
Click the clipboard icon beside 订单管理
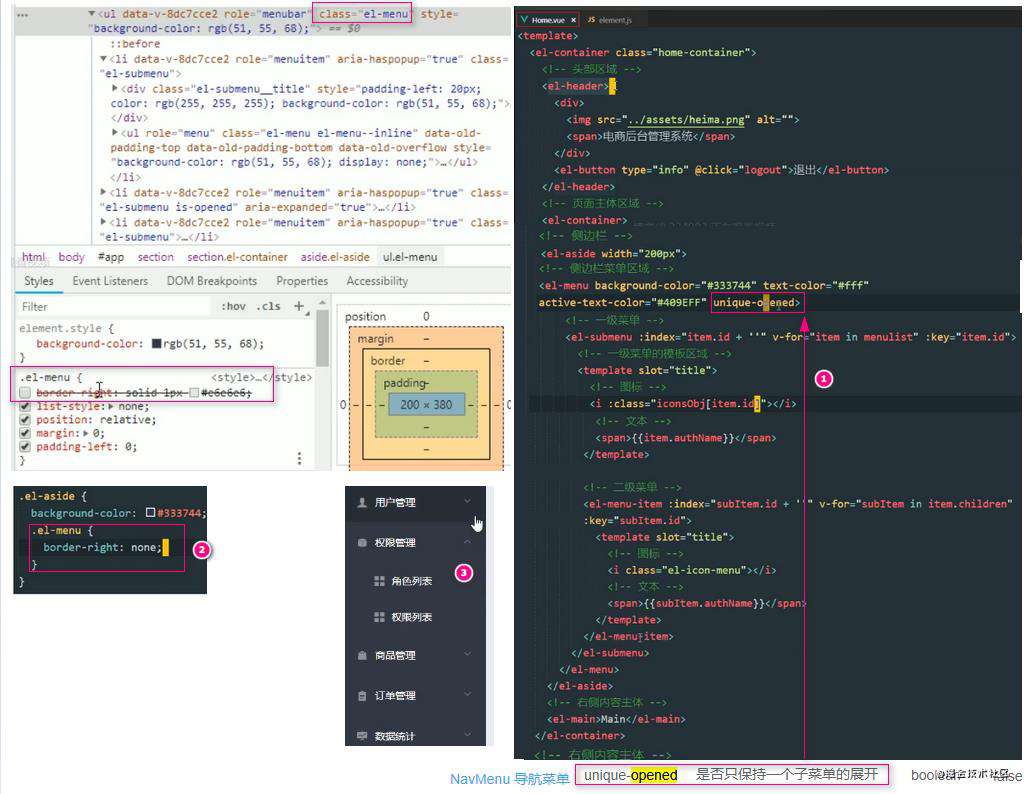pos(362,696)
